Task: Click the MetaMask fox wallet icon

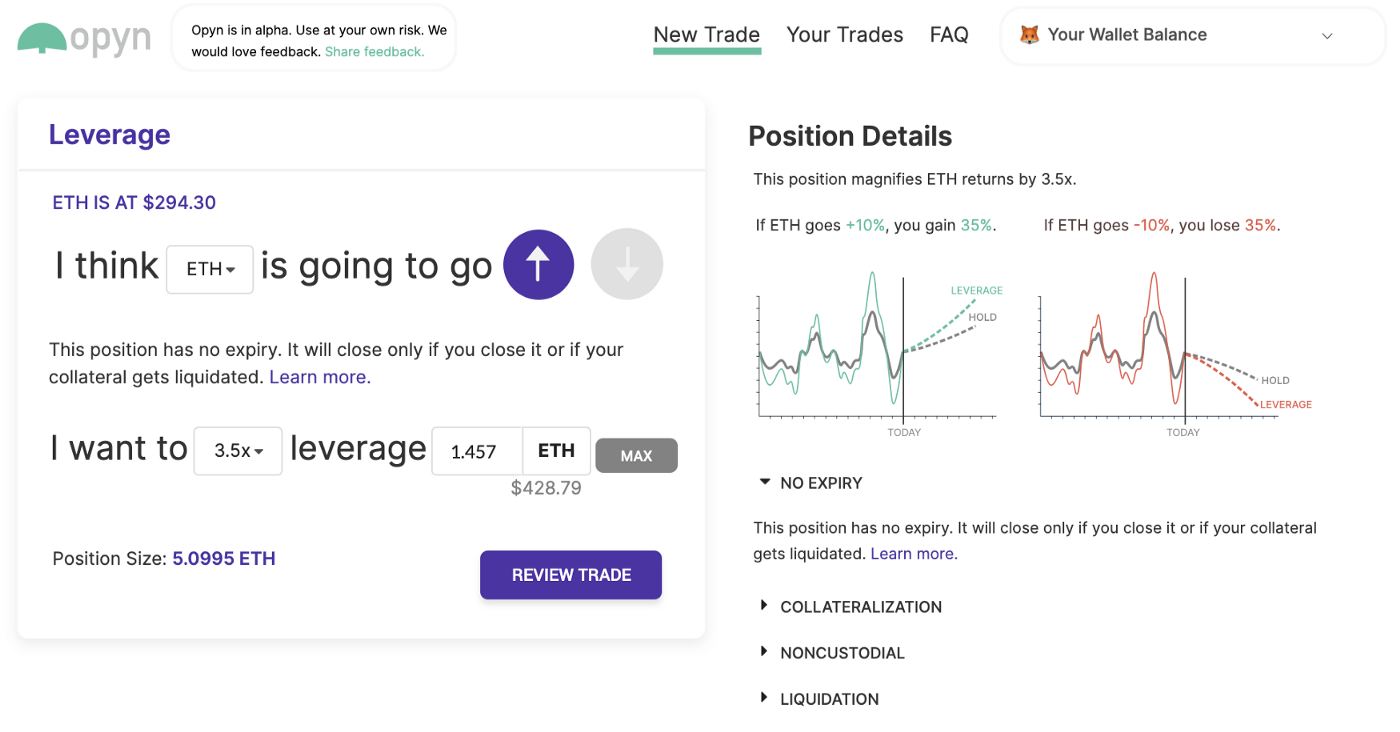Action: coord(1027,34)
